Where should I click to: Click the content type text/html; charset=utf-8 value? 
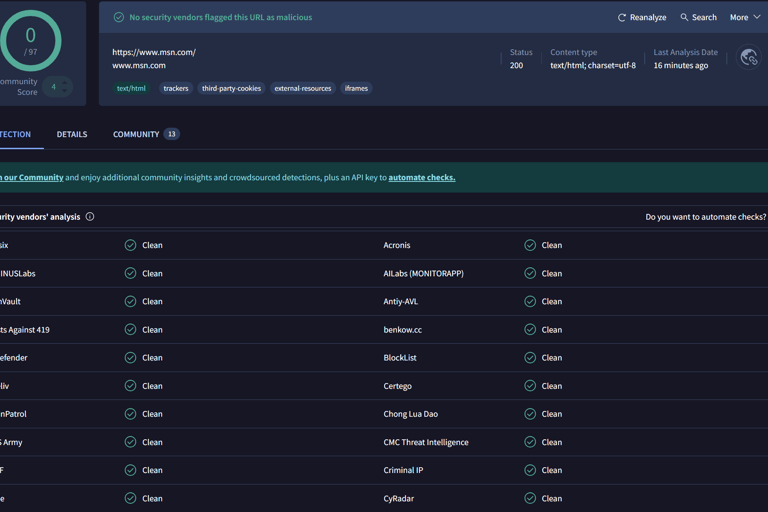point(593,65)
